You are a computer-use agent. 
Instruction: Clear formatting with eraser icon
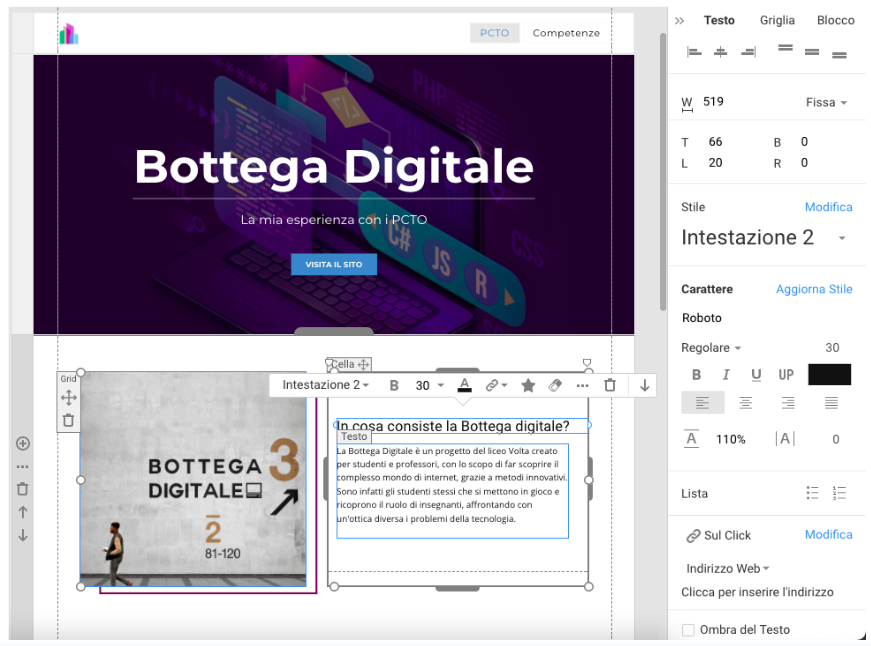[555, 385]
